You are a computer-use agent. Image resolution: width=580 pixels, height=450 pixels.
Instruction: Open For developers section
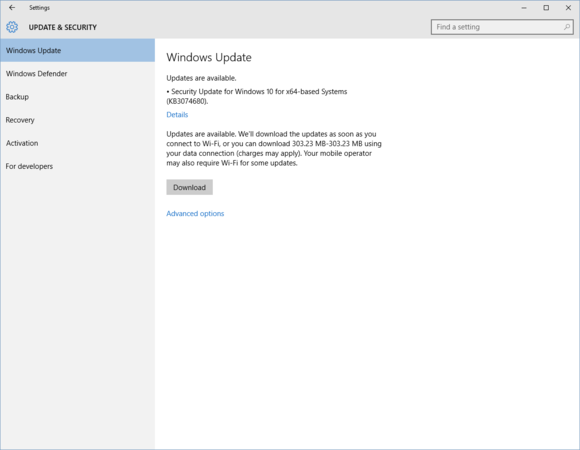pyautogui.click(x=77, y=166)
